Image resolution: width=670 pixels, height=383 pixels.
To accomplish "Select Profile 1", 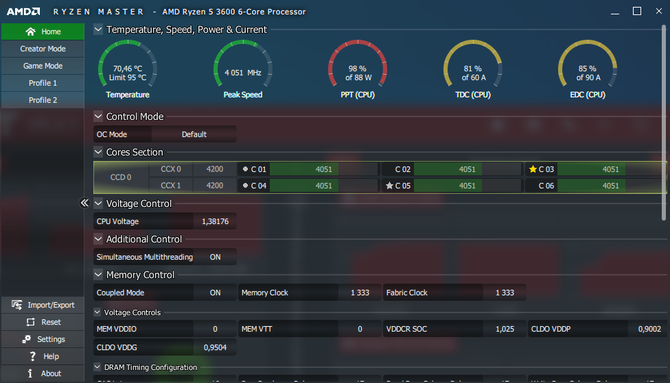I will (x=43, y=83).
